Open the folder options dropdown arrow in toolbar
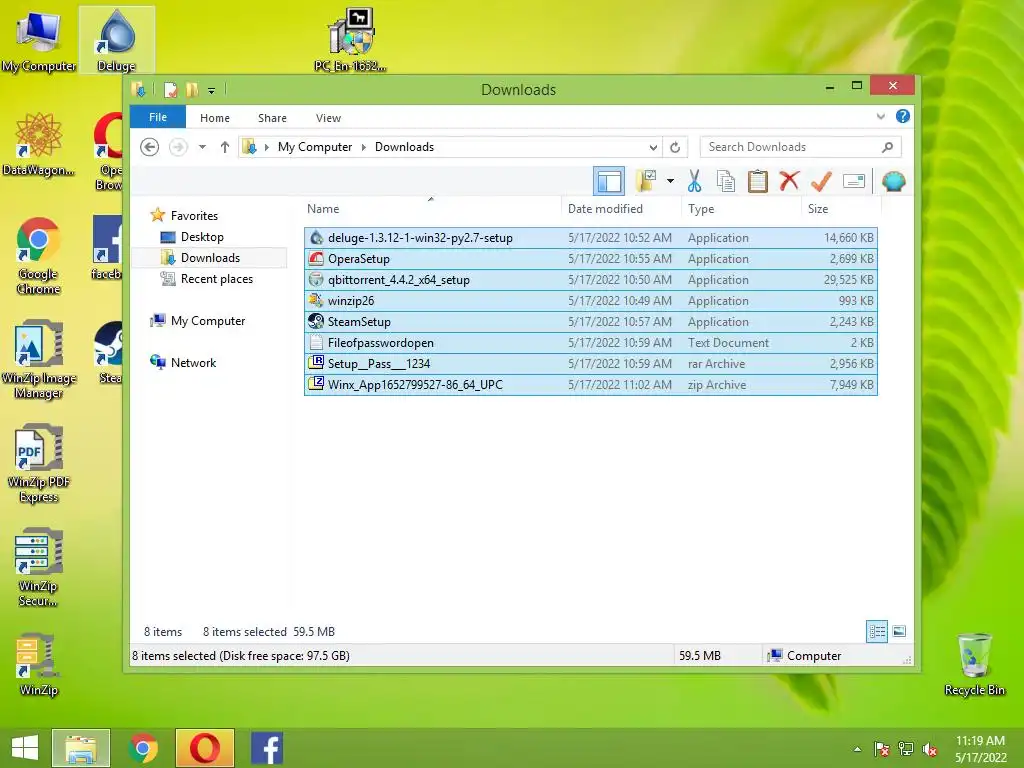The width and height of the screenshot is (1024, 768). 670,181
